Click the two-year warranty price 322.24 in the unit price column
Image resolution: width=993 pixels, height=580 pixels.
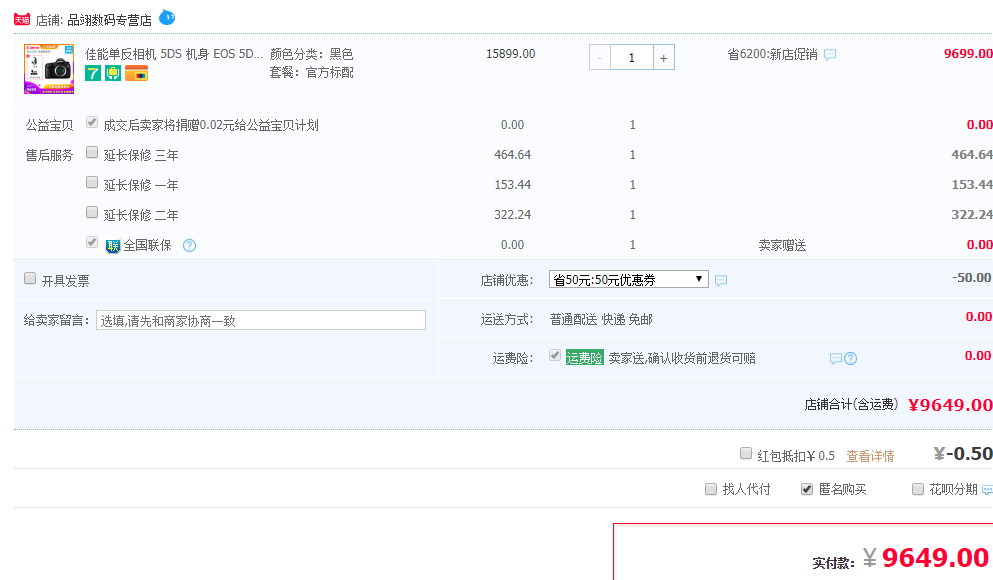512,215
